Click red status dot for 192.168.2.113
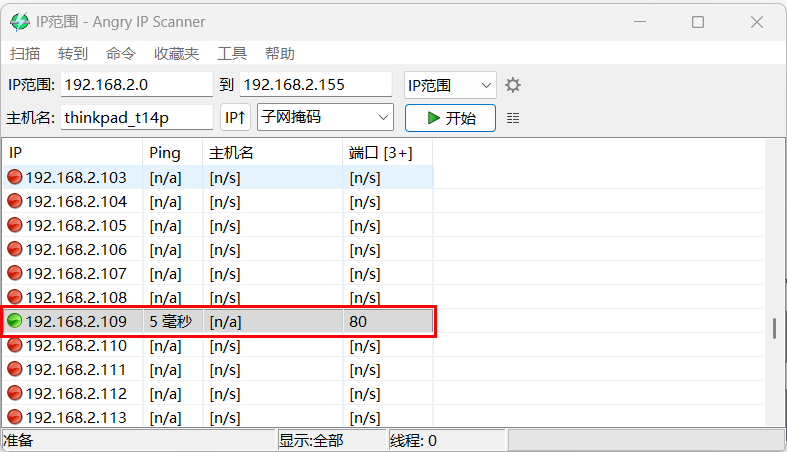Image resolution: width=787 pixels, height=452 pixels. coord(15,417)
